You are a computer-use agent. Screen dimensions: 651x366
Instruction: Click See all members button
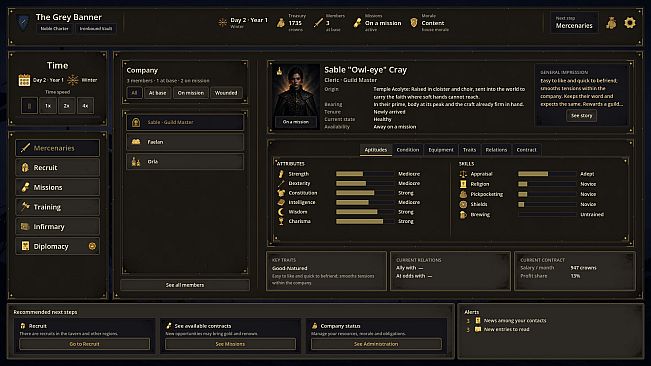click(185, 285)
